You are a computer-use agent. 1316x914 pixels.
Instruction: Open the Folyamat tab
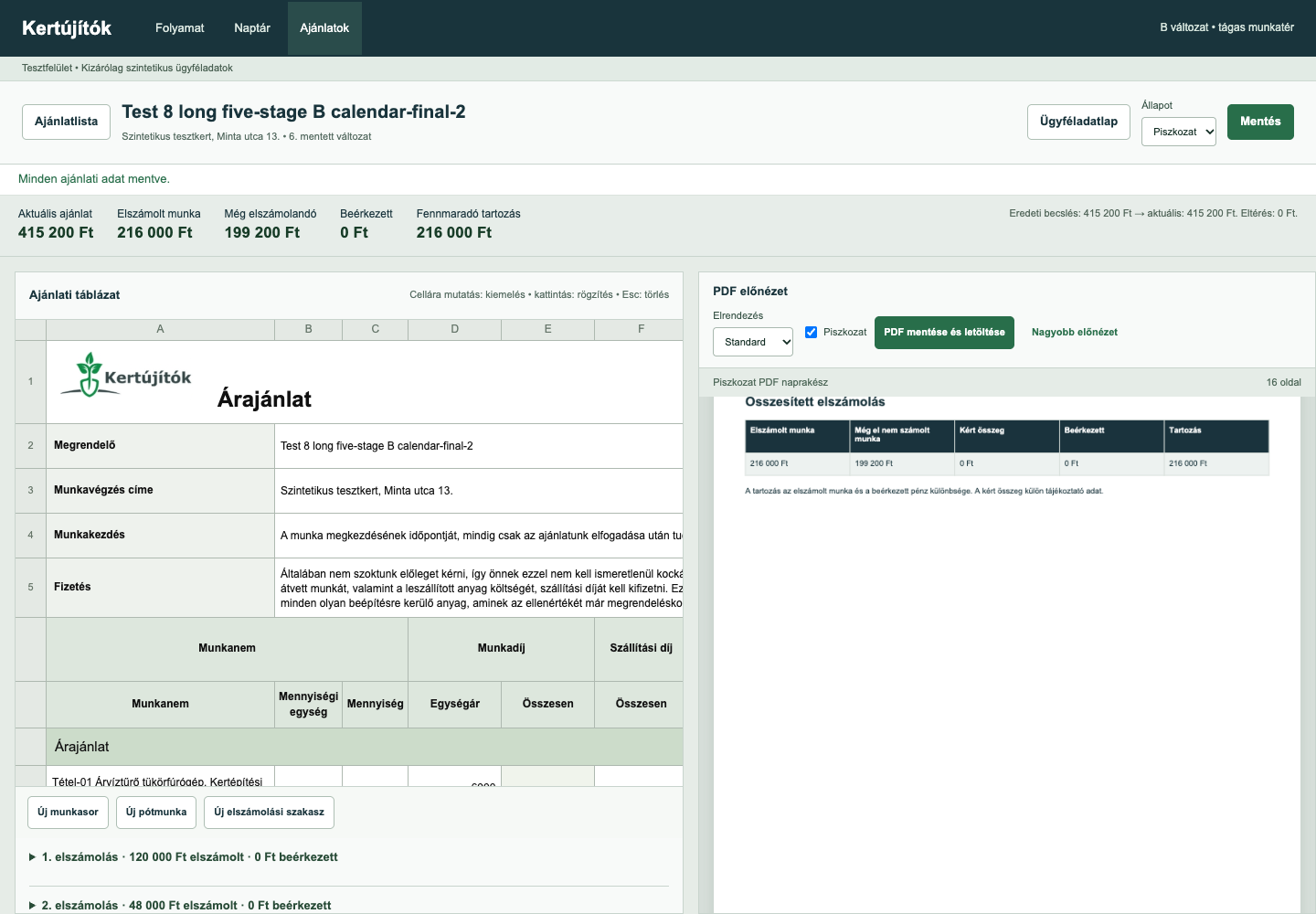180,28
